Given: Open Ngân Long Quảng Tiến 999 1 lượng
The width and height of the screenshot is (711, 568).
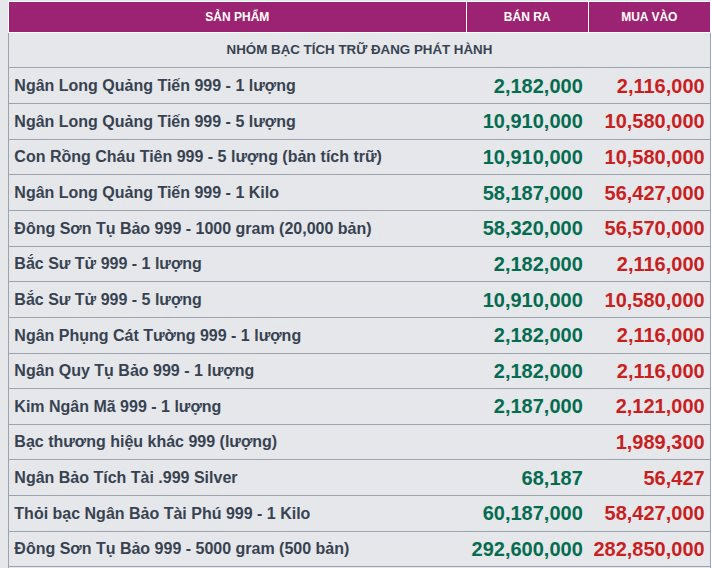Looking at the screenshot, I should pos(155,86).
